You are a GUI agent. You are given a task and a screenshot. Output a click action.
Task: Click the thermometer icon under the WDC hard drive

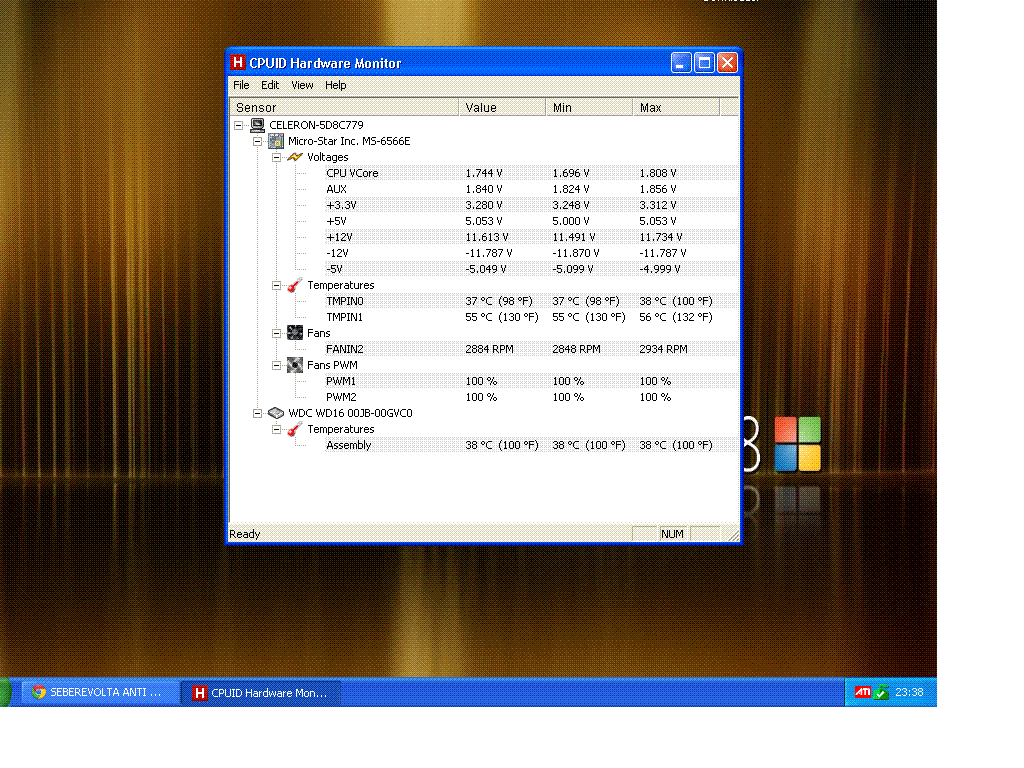click(295, 429)
